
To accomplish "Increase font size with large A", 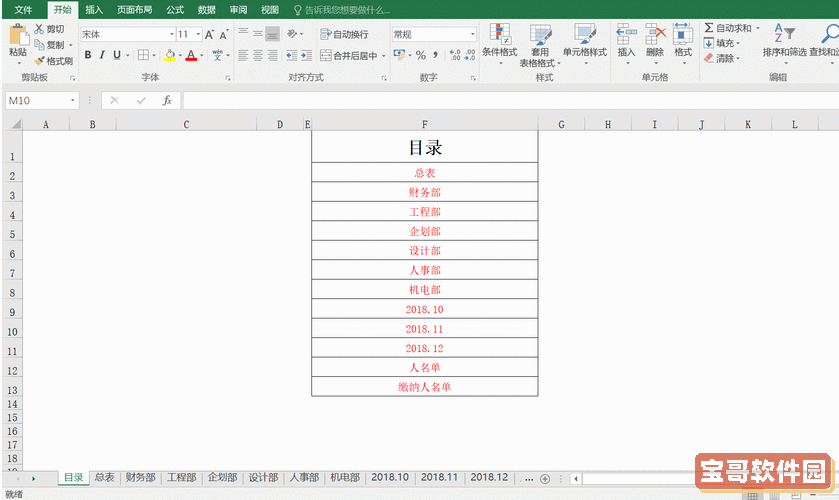I will [209, 35].
